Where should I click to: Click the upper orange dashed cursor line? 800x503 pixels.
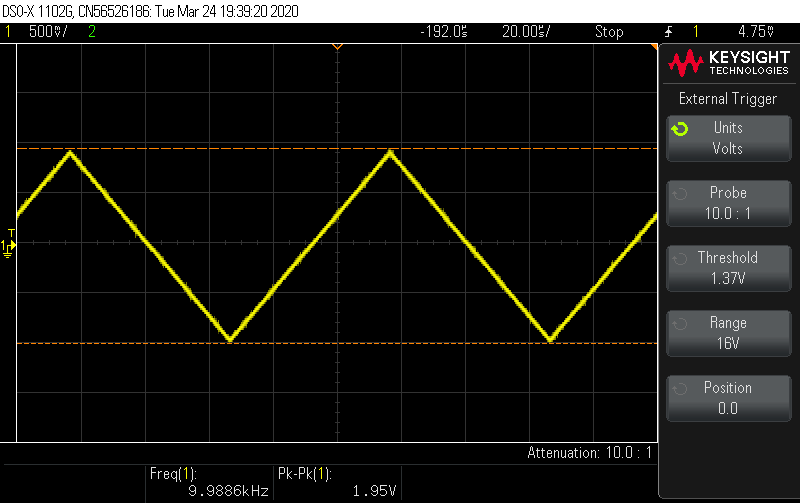[337, 148]
